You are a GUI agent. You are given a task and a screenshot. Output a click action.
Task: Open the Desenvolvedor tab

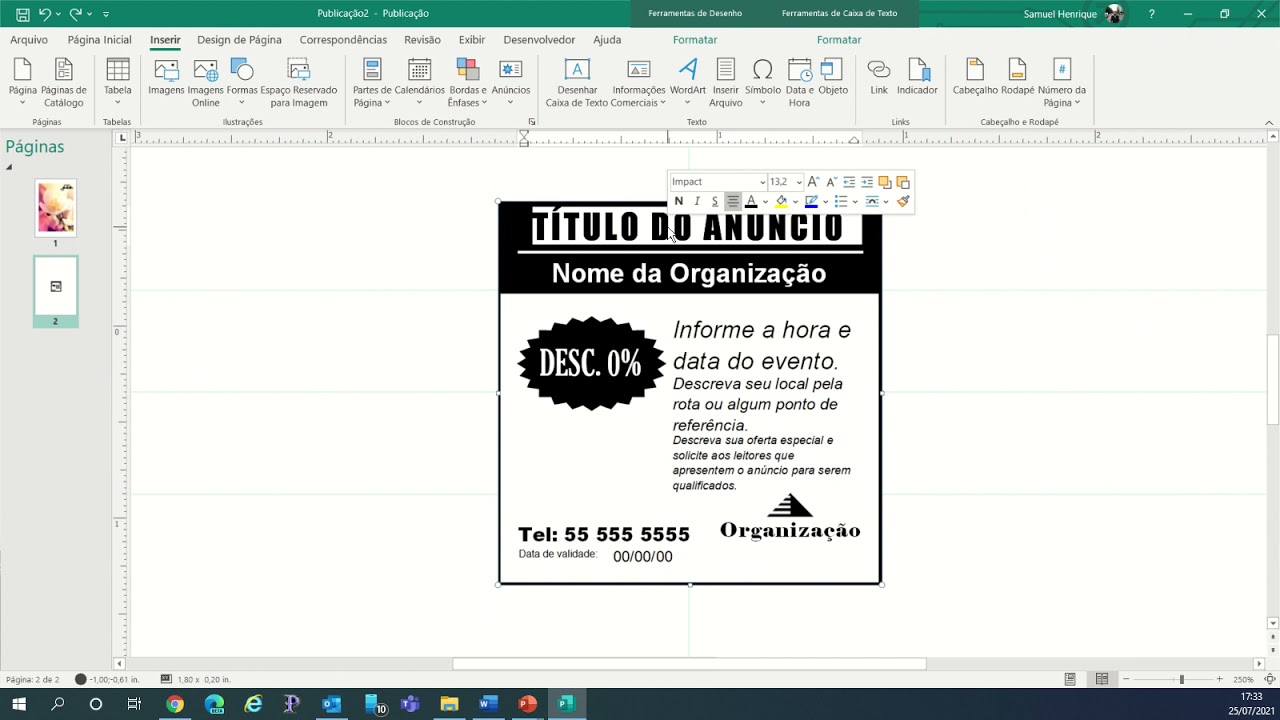tap(539, 40)
